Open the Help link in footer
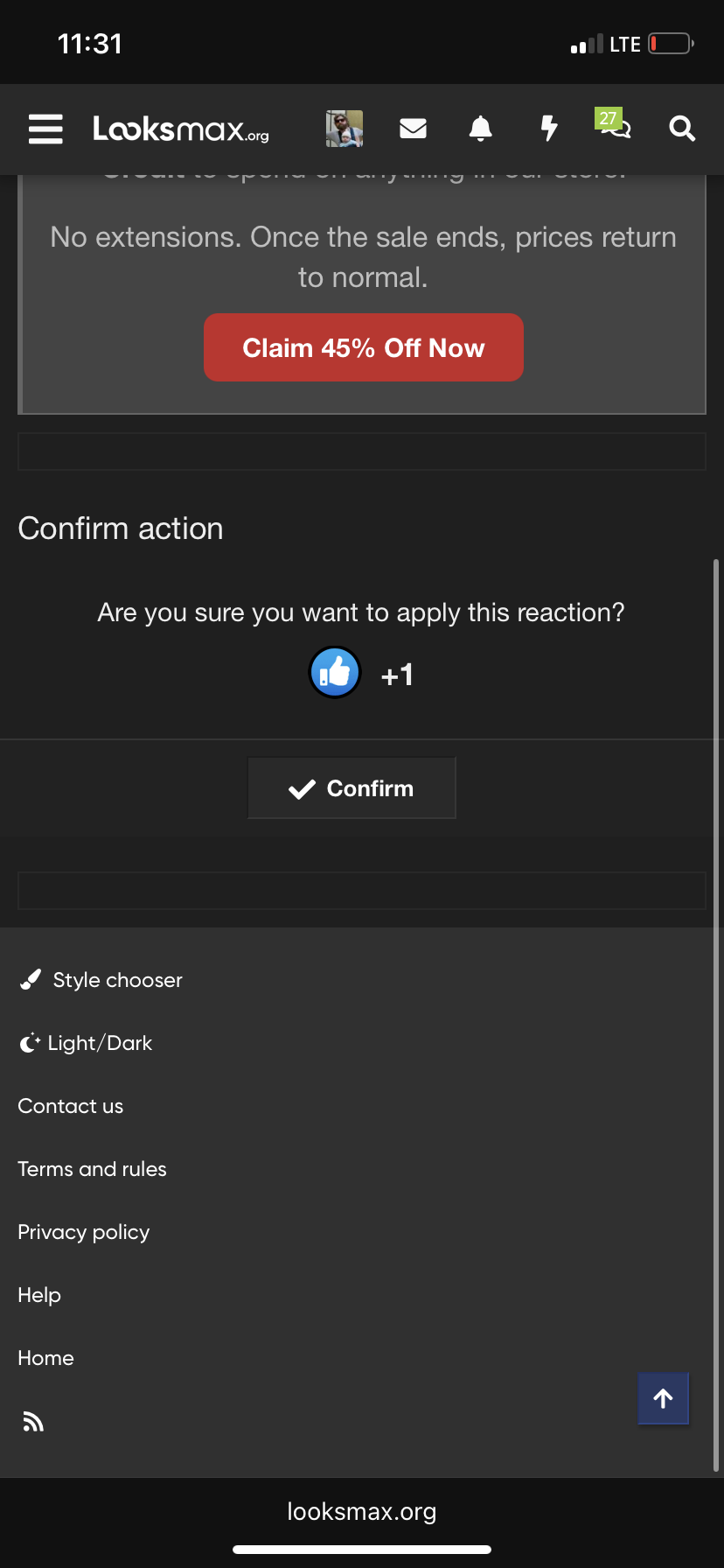This screenshot has width=724, height=1568. (x=39, y=1295)
